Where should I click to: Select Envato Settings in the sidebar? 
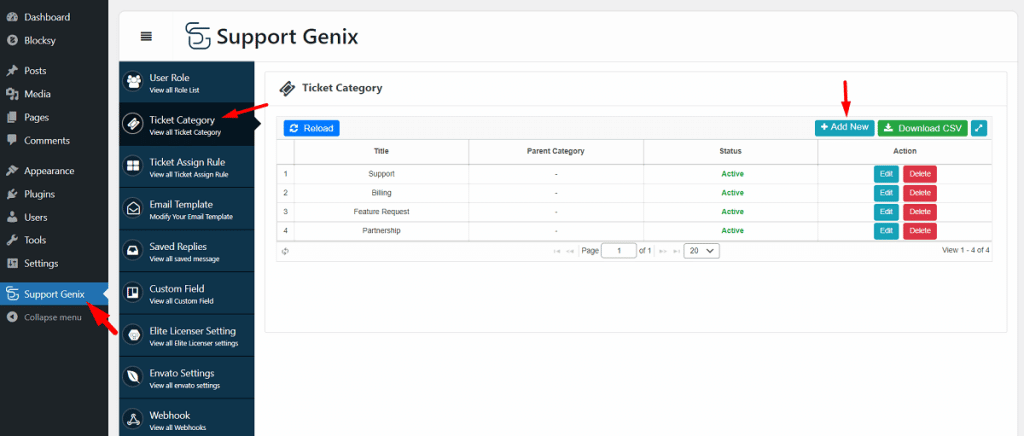click(181, 378)
